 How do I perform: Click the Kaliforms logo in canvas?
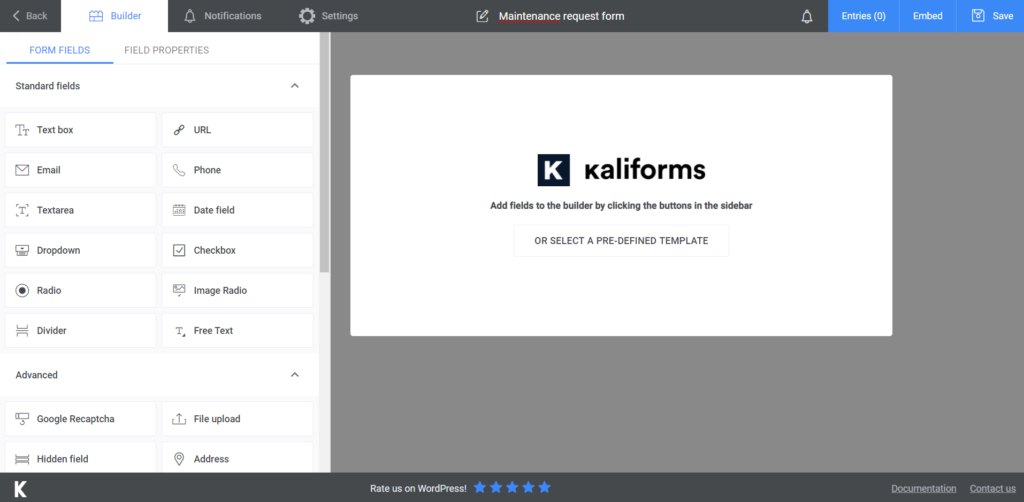pos(621,170)
